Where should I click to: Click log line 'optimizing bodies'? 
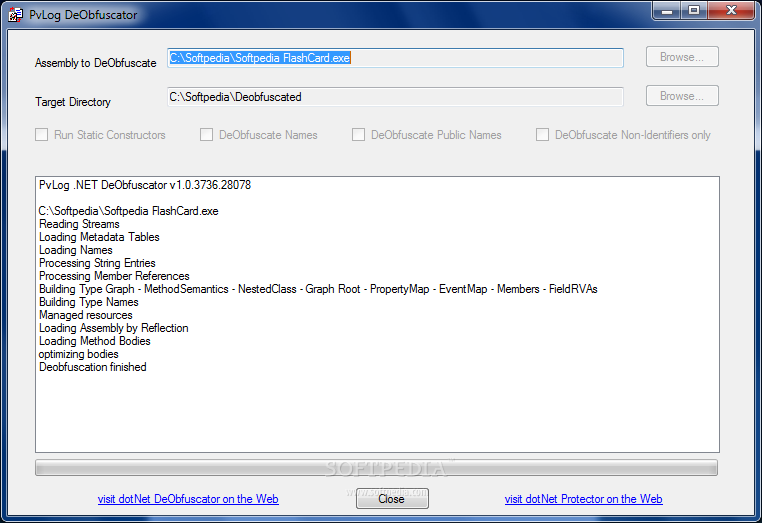79,354
